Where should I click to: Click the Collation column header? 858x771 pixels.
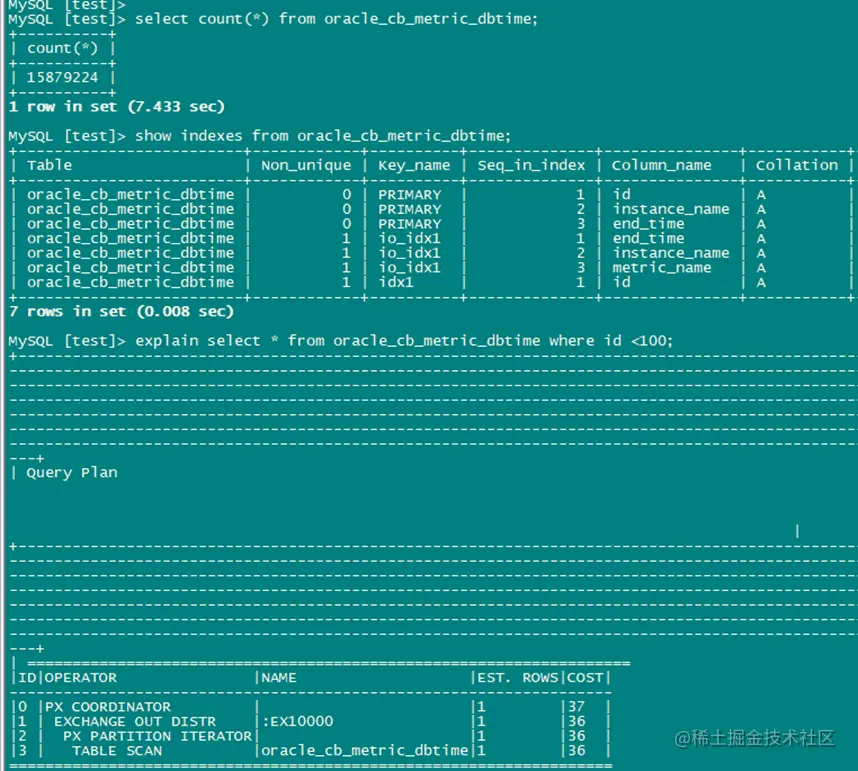pyautogui.click(x=797, y=165)
